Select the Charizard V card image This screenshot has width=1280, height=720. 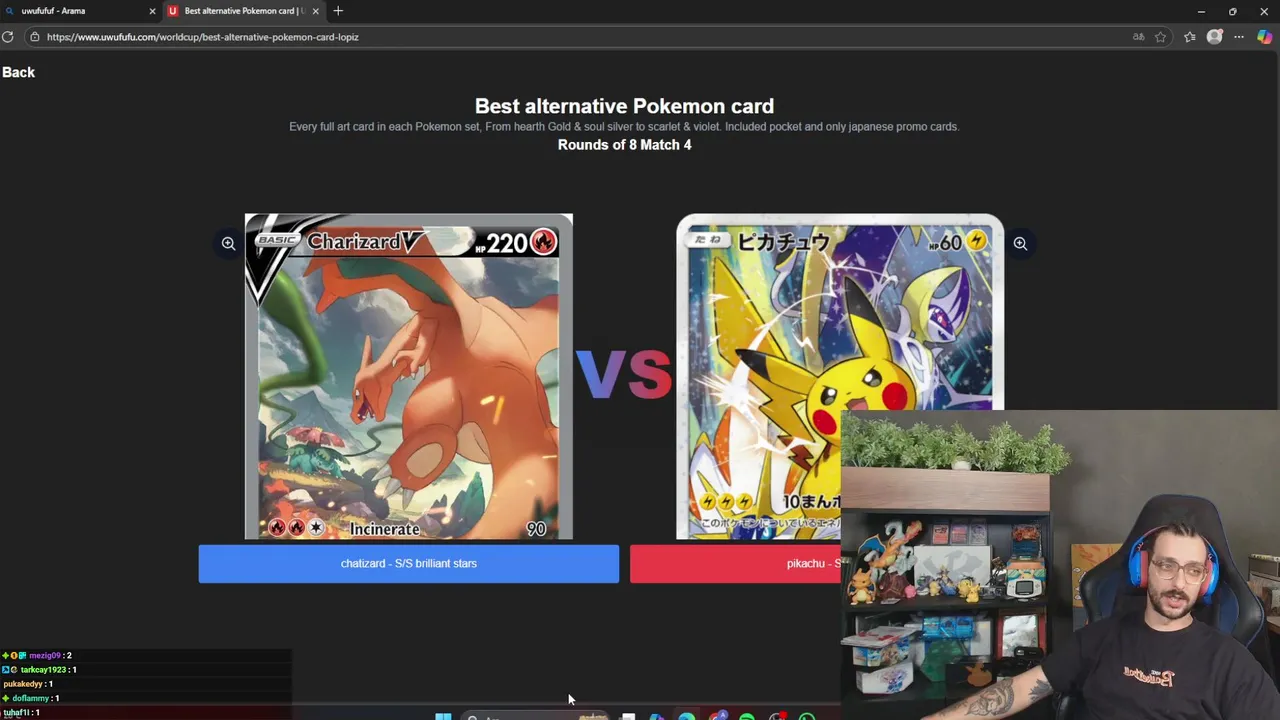(408, 376)
